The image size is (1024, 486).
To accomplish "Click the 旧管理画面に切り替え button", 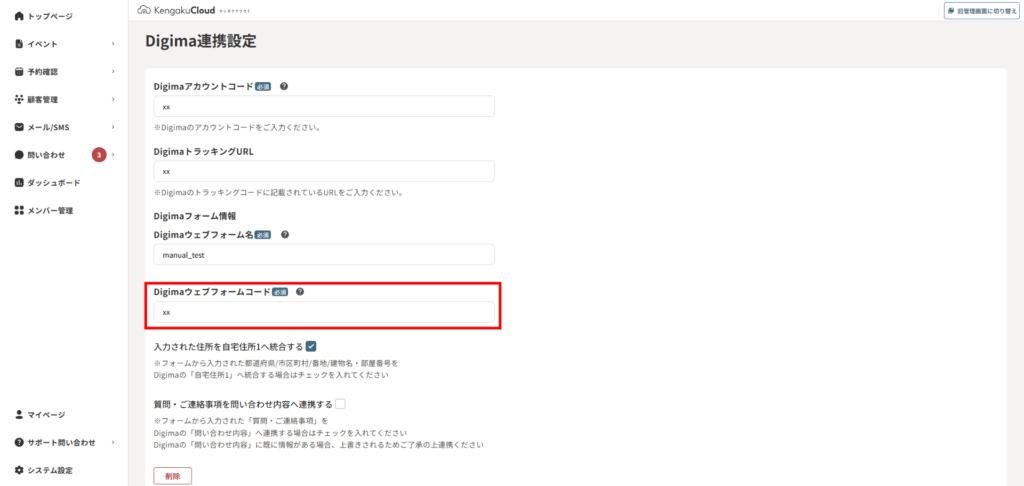I will [982, 11].
